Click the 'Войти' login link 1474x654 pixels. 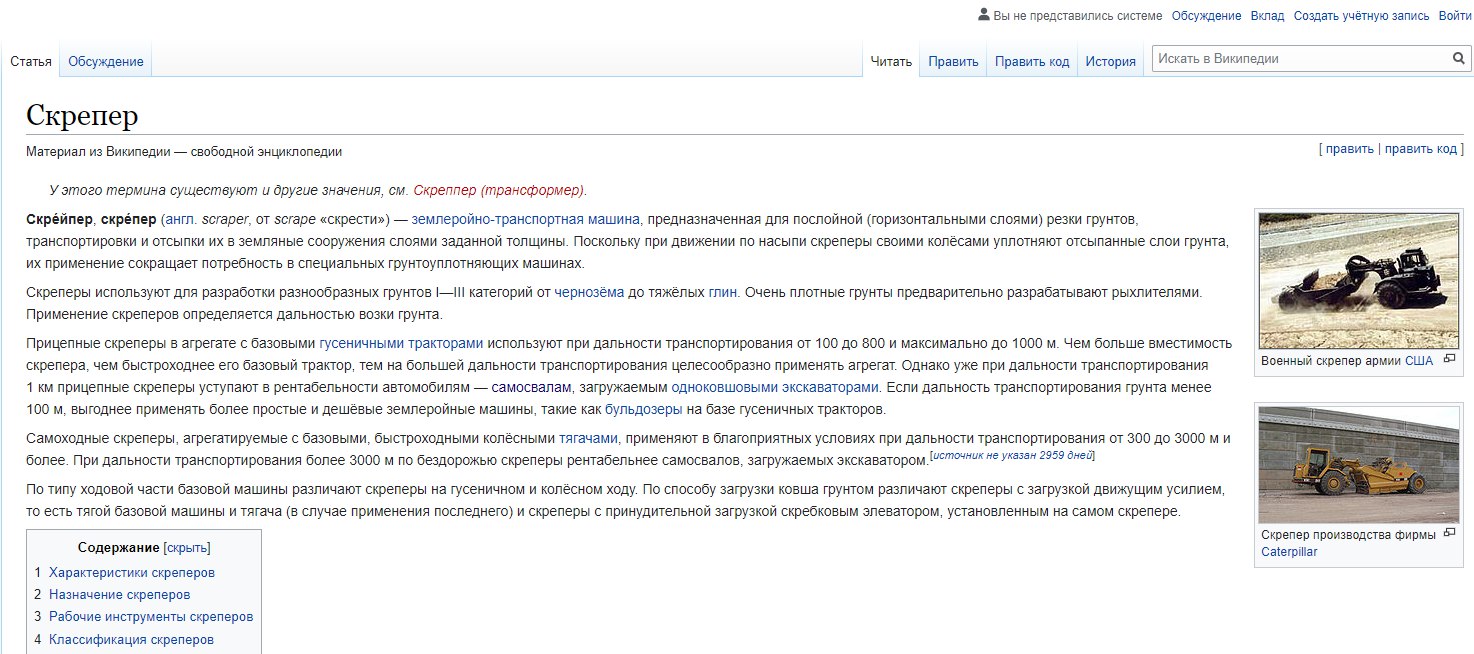[x=1455, y=16]
